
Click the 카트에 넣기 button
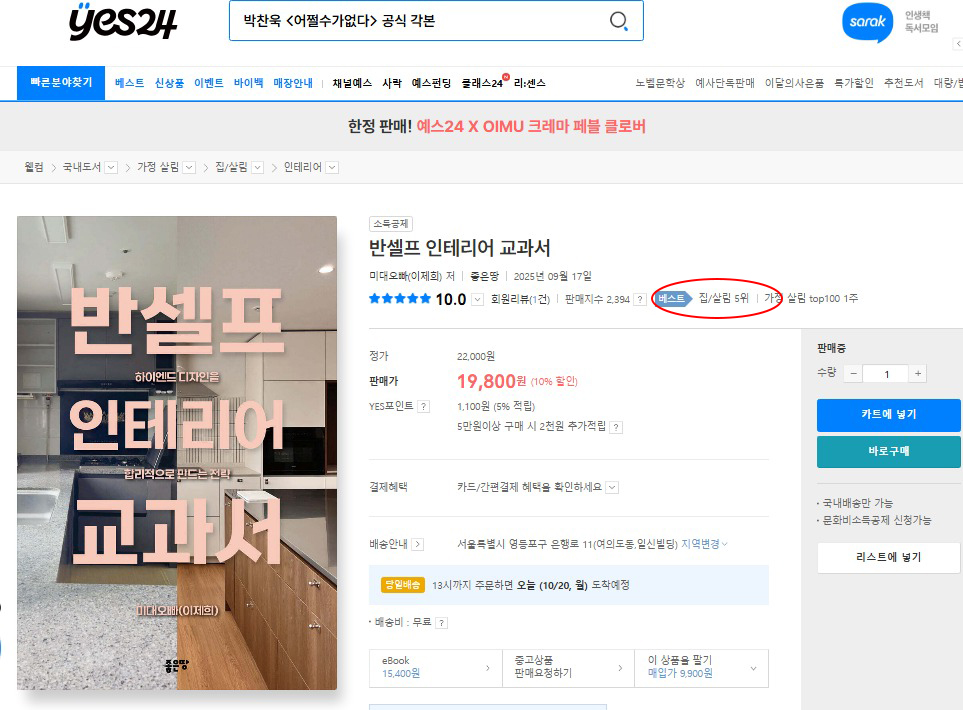coord(888,415)
